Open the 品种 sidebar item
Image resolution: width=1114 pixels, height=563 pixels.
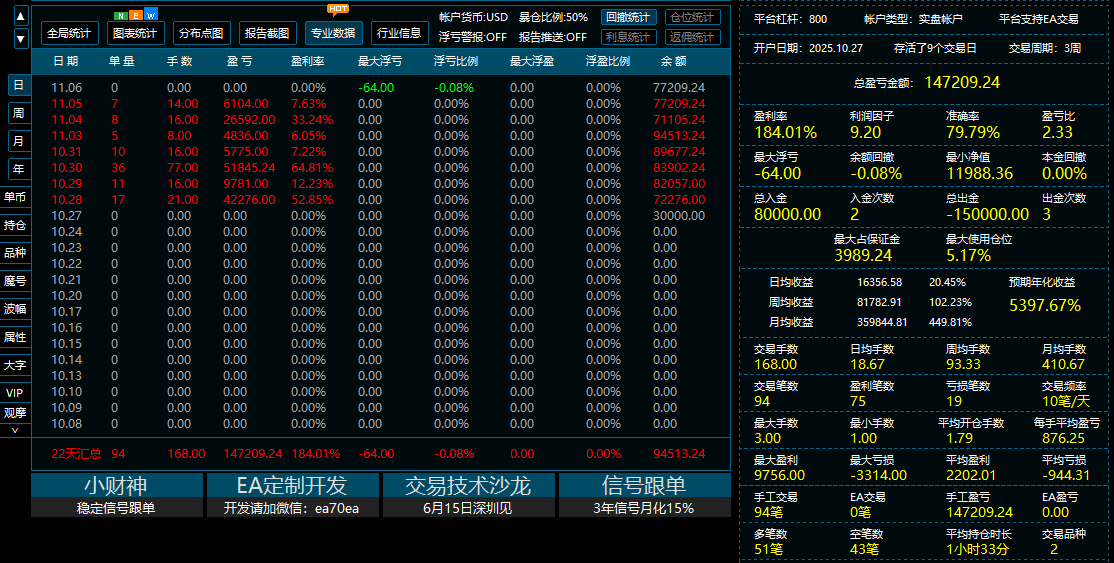15,252
